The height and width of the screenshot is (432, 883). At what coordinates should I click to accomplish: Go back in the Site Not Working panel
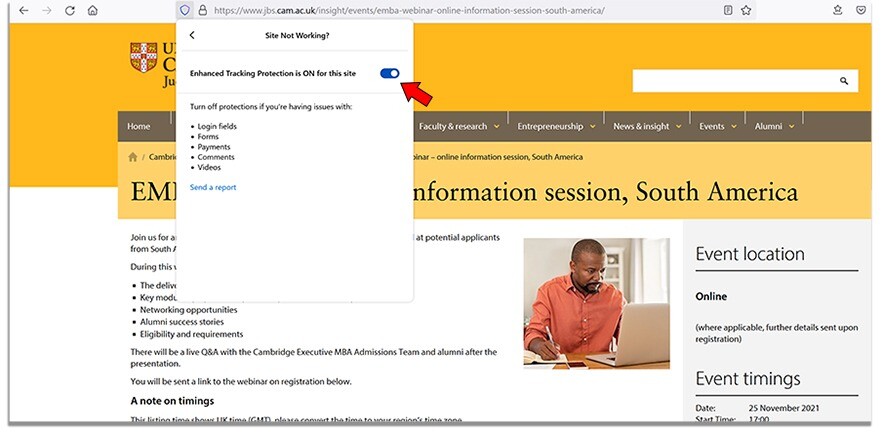[192, 35]
